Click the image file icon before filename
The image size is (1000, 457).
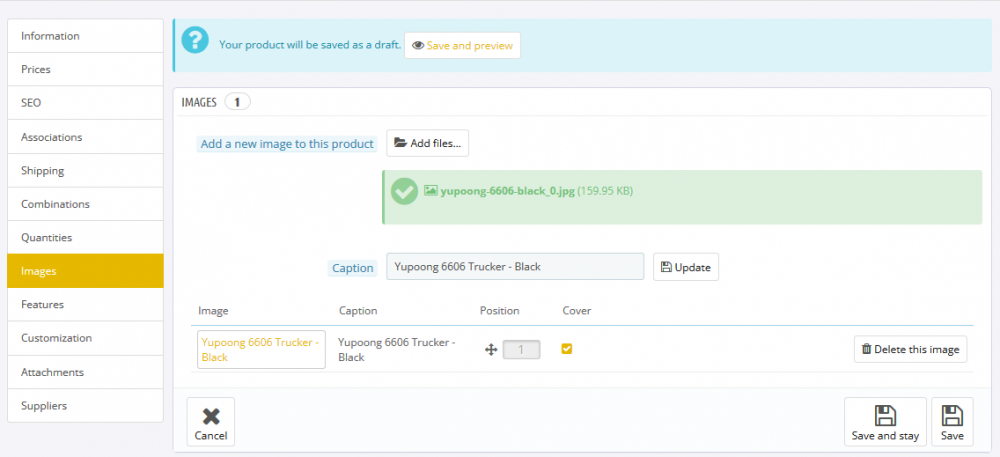[431, 190]
